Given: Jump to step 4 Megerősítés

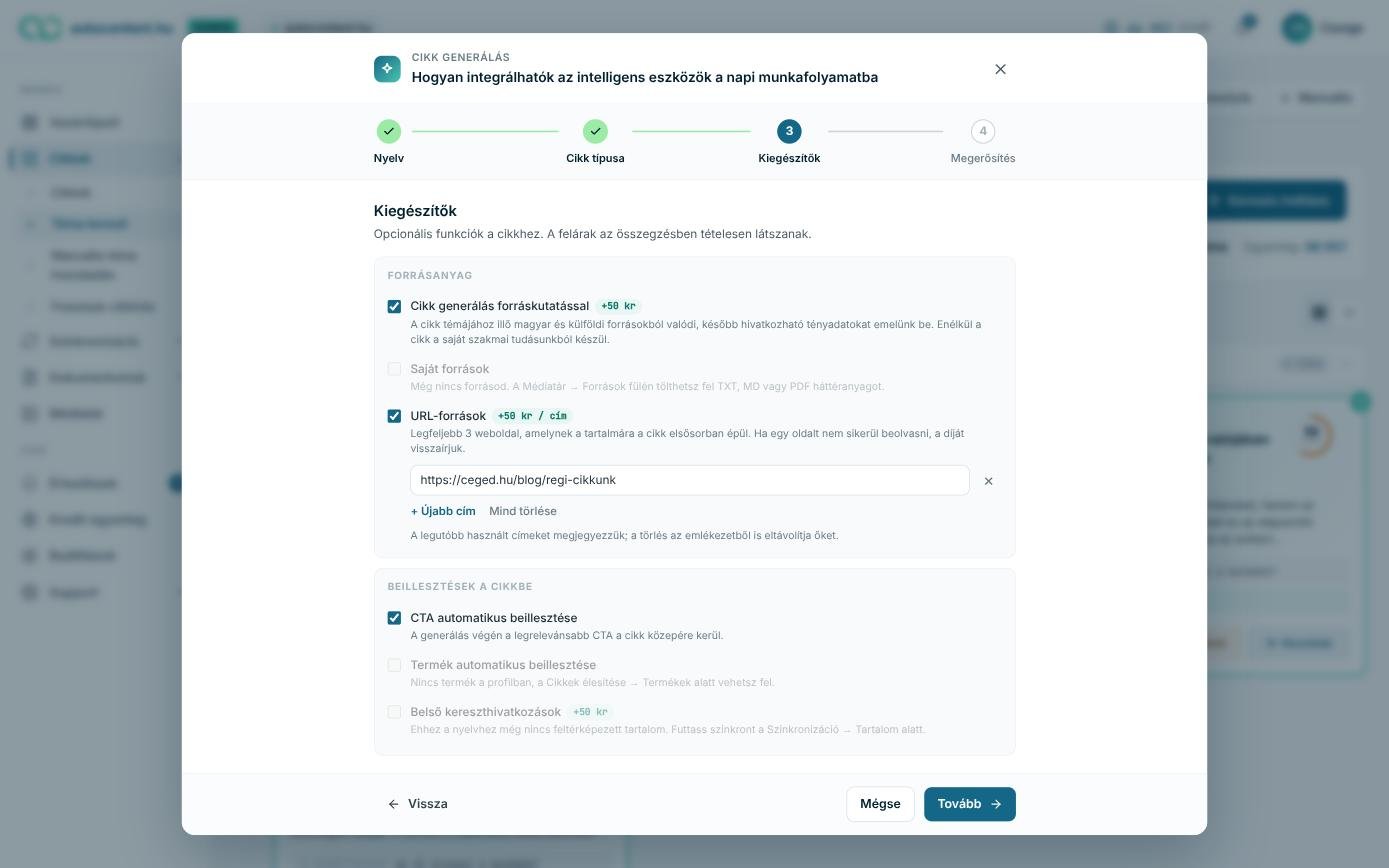Looking at the screenshot, I should (983, 131).
